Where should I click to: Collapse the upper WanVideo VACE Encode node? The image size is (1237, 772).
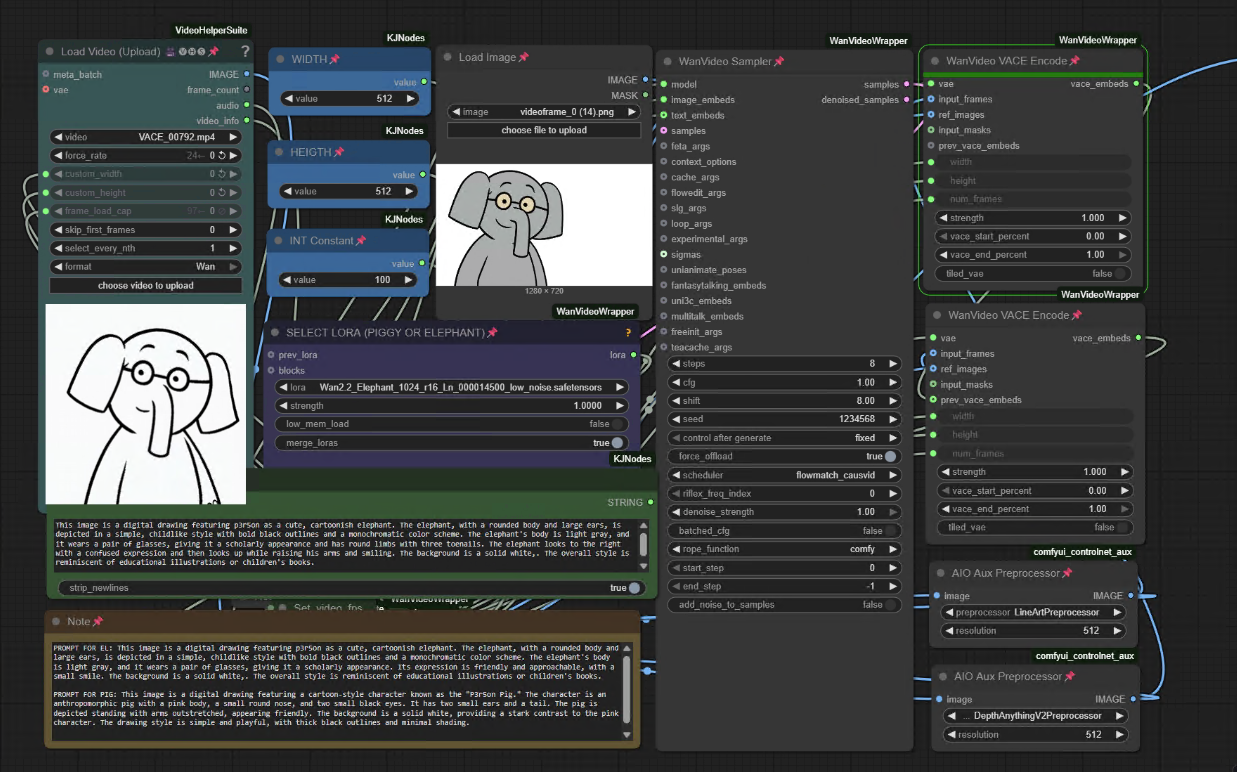coord(934,61)
